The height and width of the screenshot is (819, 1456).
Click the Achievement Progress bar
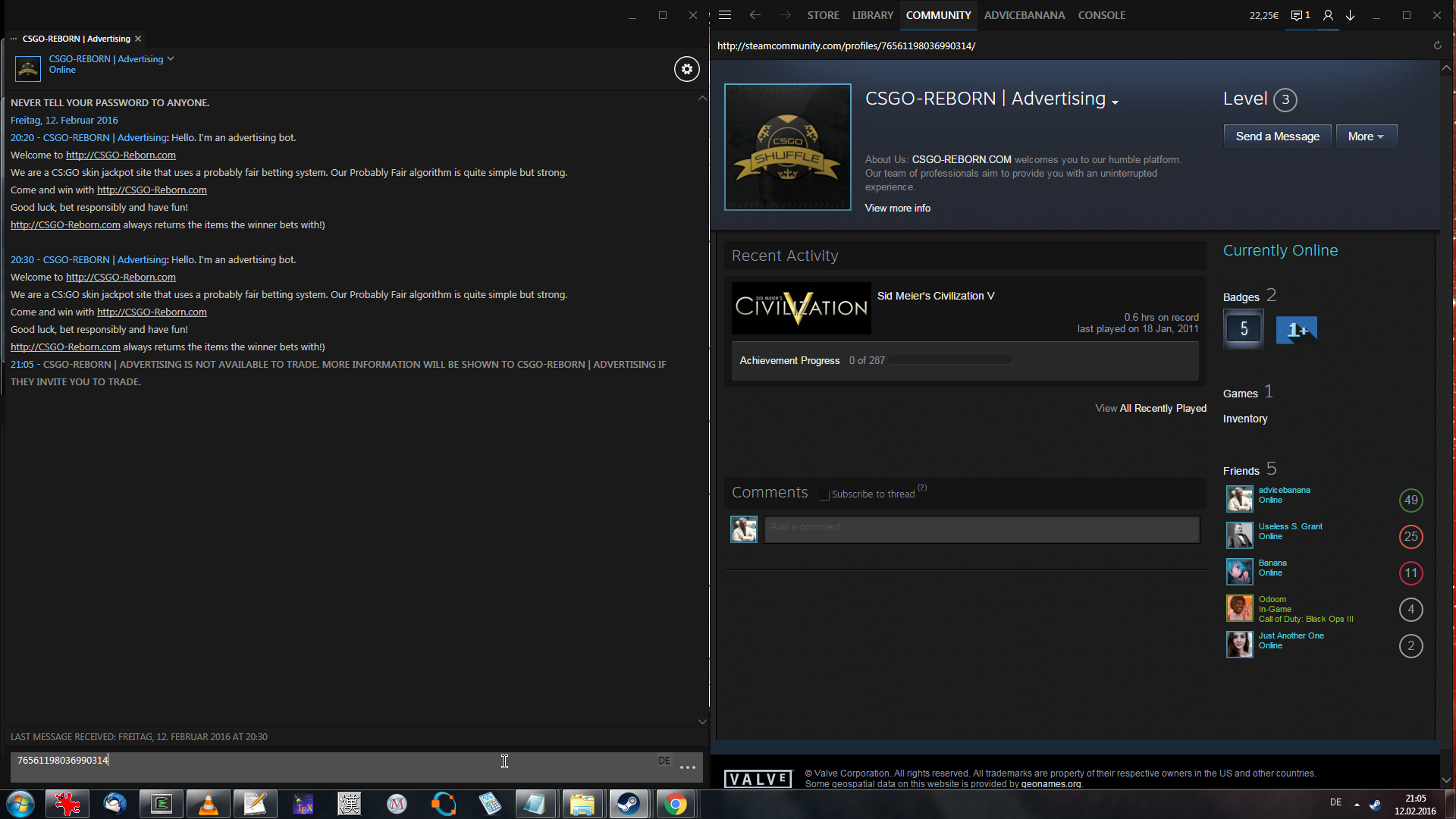tap(952, 360)
